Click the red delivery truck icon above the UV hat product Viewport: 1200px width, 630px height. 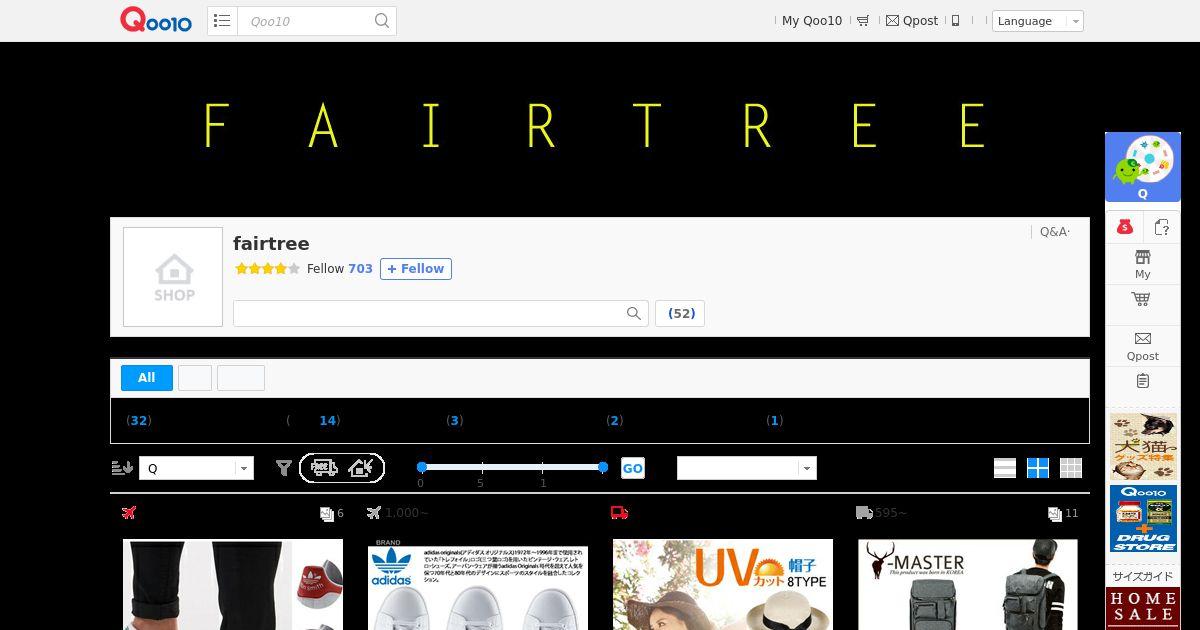(x=619, y=513)
